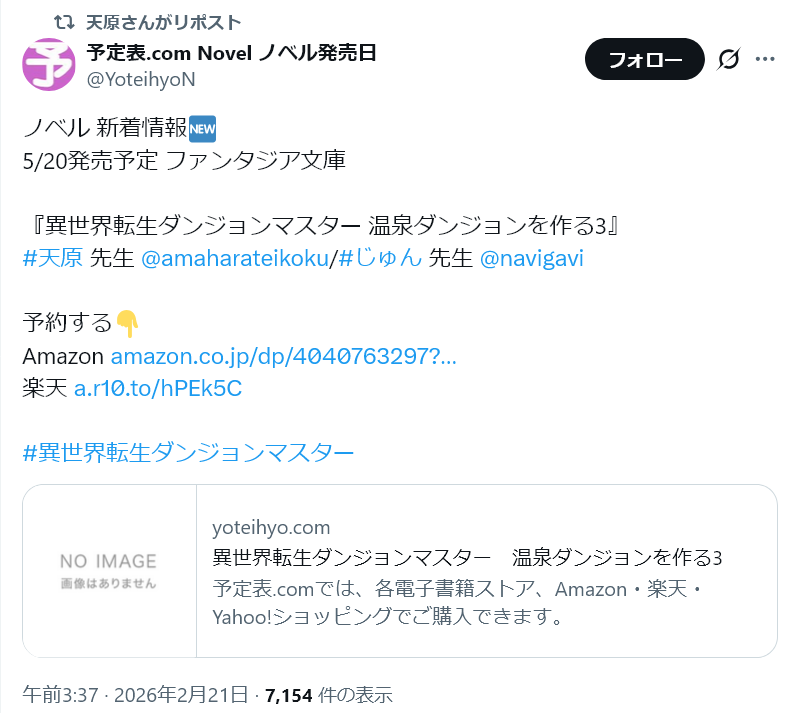Click the pointing-down hand emoji
Image resolution: width=798 pixels, height=713 pixels.
point(127,323)
